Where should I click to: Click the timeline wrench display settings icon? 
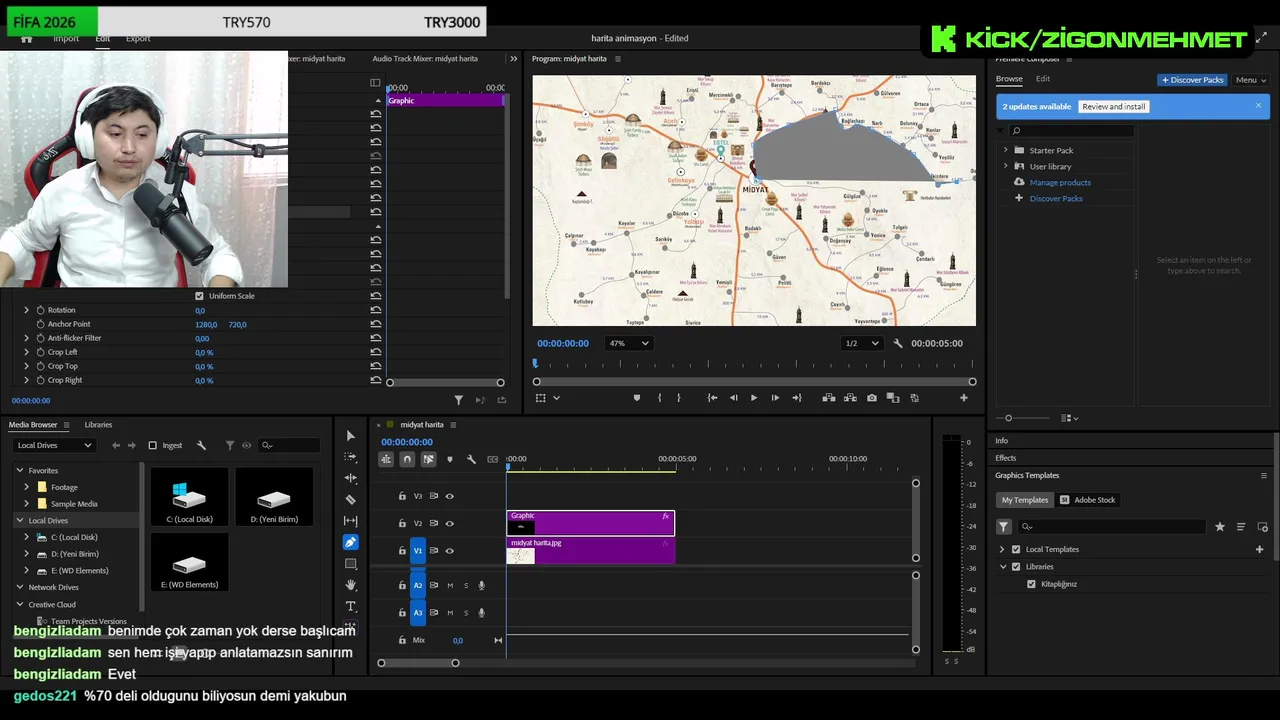click(471, 459)
